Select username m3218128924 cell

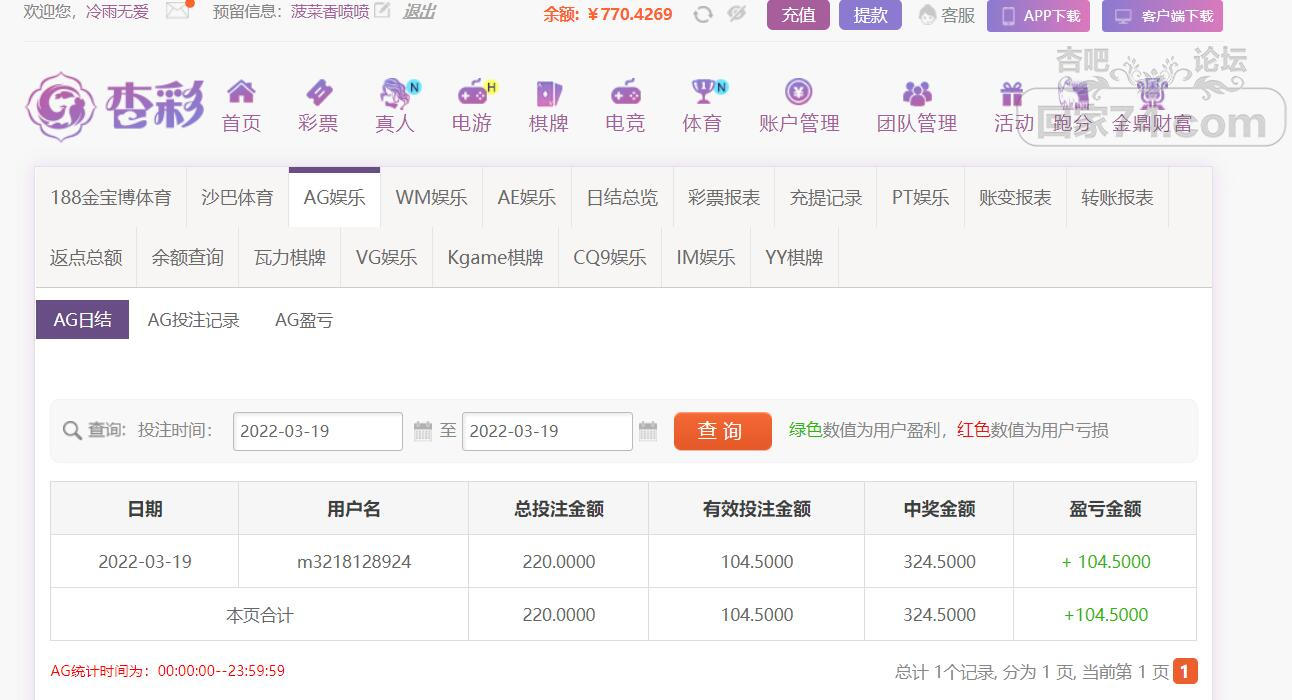(354, 562)
